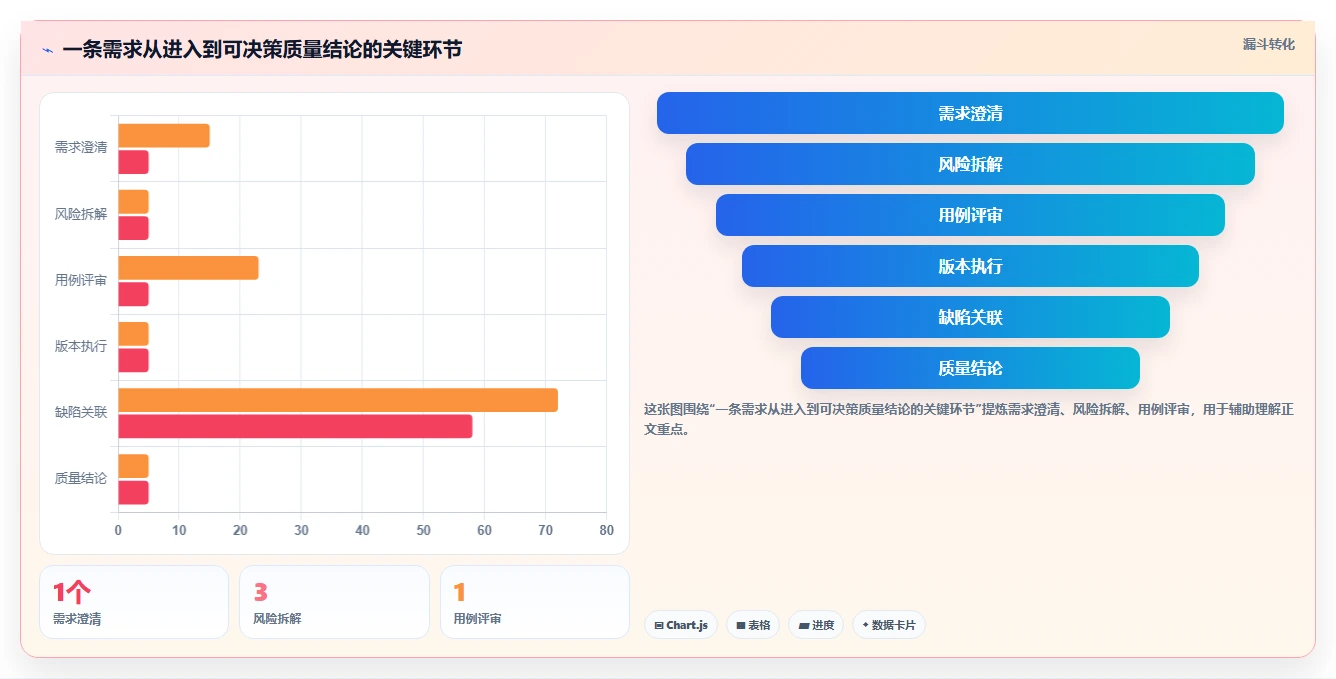Click the red 缺陷关联 bar in chart
The width and height of the screenshot is (1336, 679).
(x=295, y=427)
